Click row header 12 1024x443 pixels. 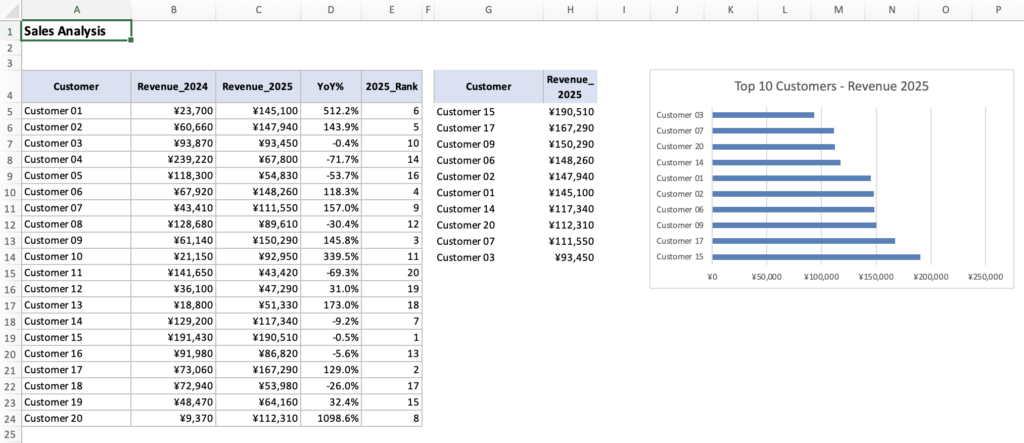pos(9,224)
